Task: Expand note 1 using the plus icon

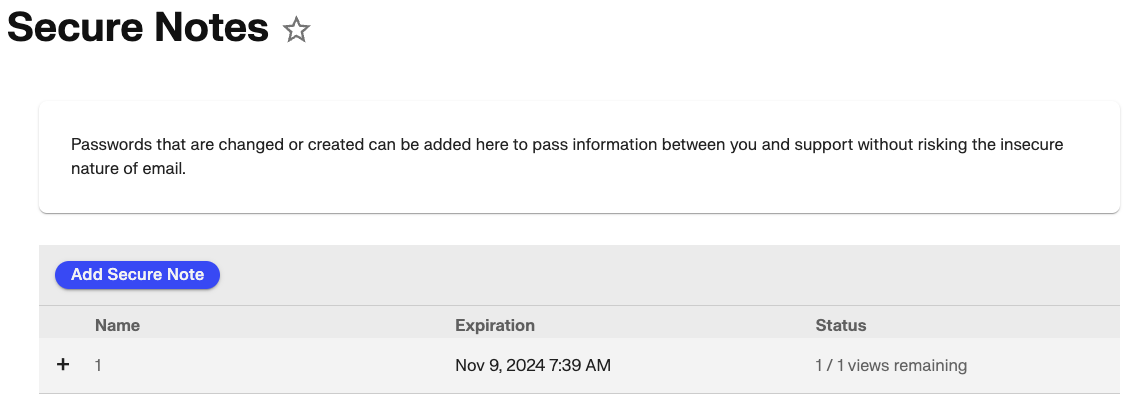Action: [63, 365]
